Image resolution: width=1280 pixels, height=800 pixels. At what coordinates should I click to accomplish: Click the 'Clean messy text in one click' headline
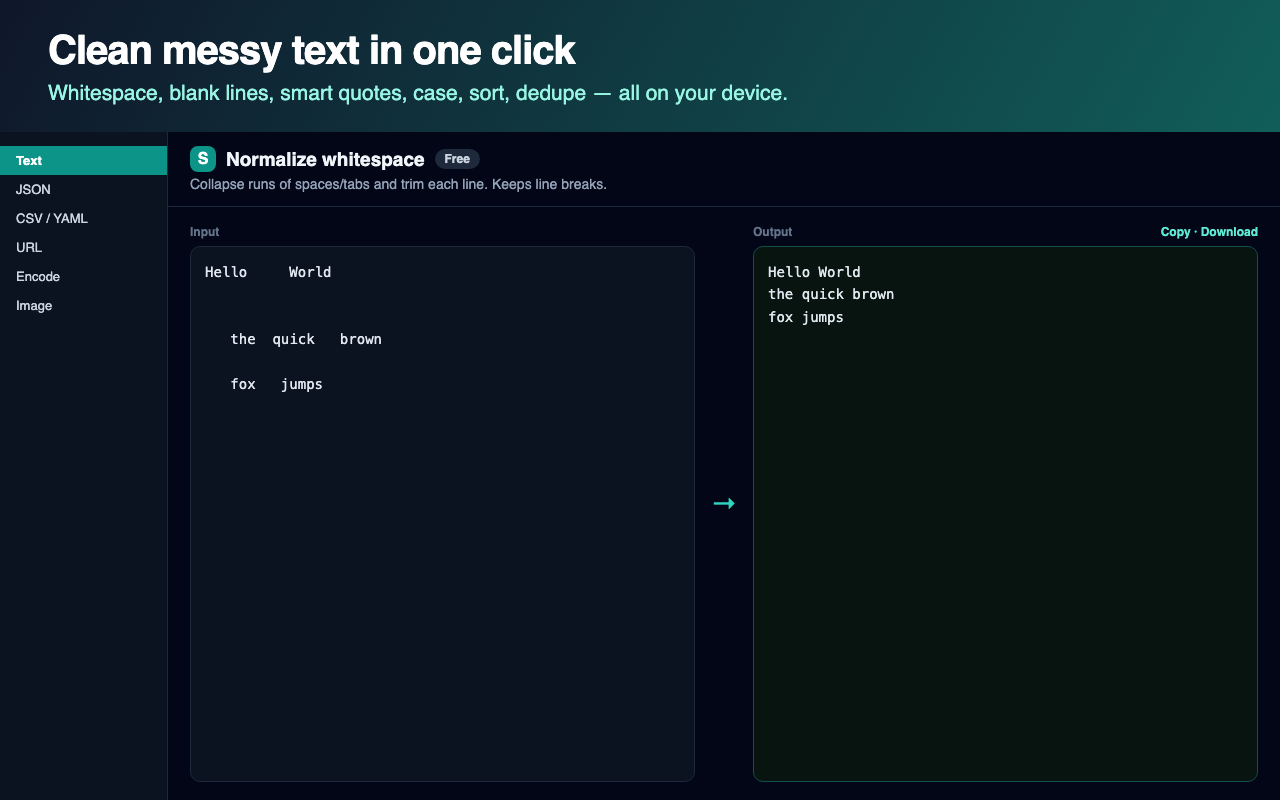click(x=312, y=50)
